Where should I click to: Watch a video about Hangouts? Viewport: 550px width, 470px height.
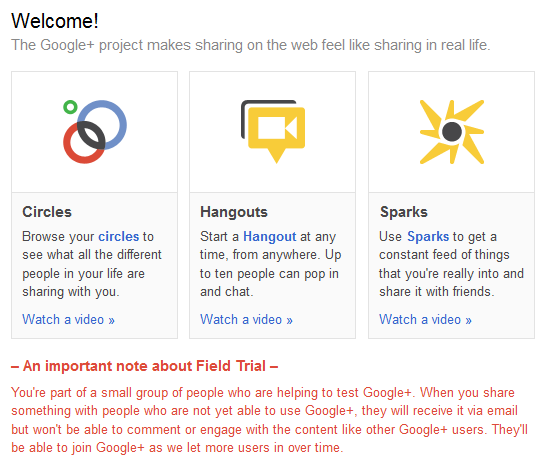tap(246, 320)
